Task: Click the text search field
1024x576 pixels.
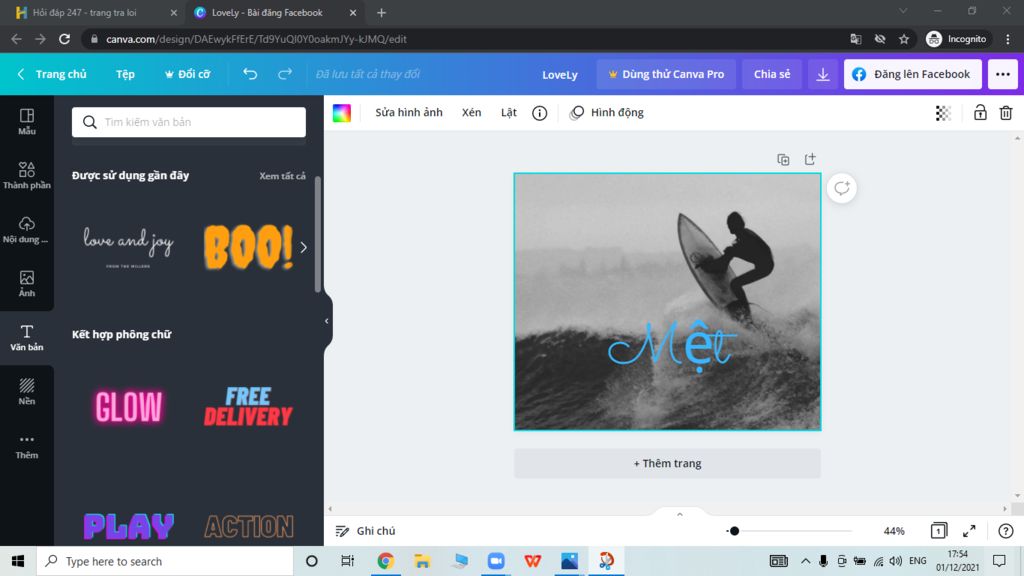Action: pyautogui.click(x=189, y=122)
